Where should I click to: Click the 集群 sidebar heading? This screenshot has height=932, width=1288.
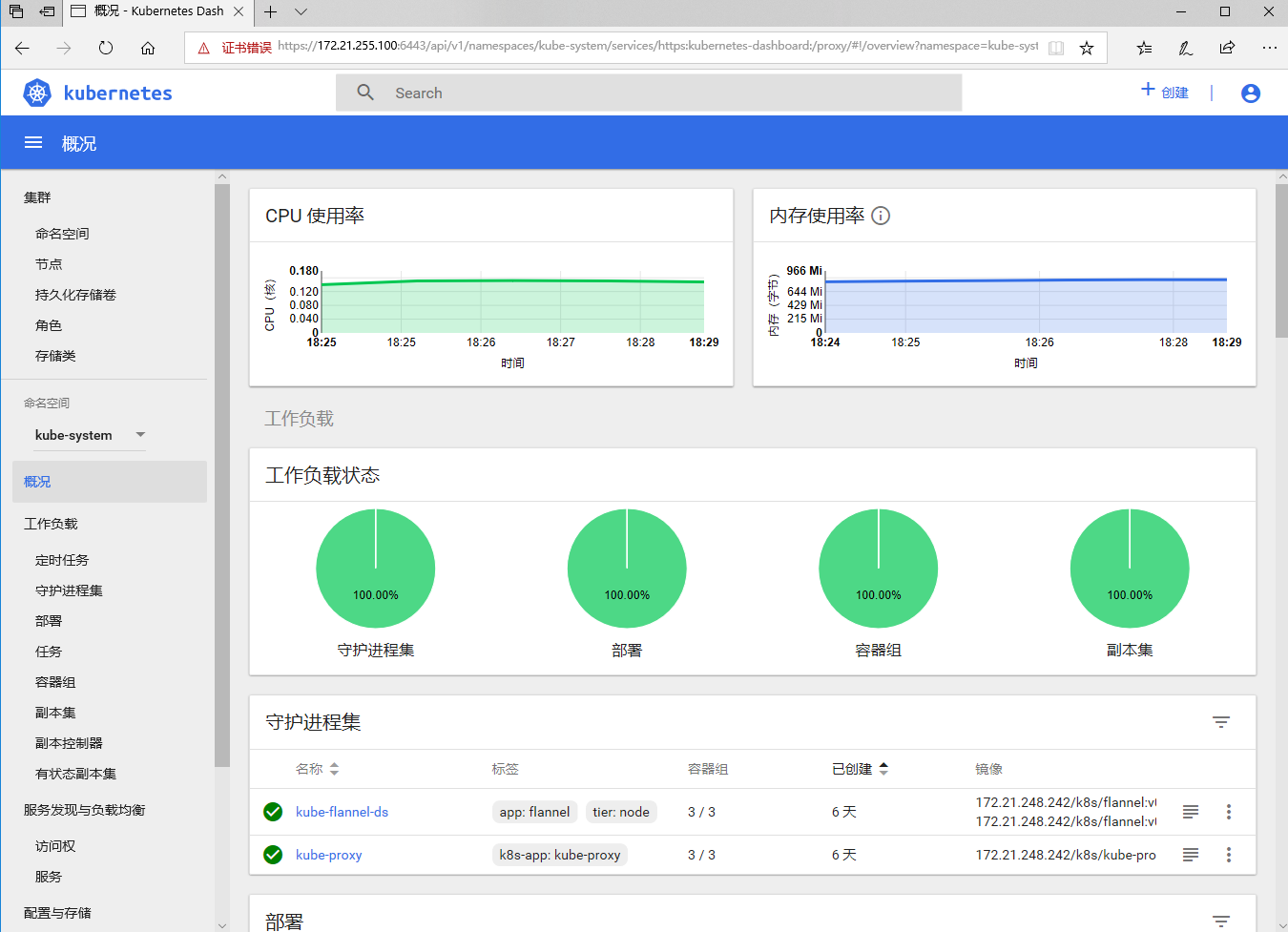(37, 197)
